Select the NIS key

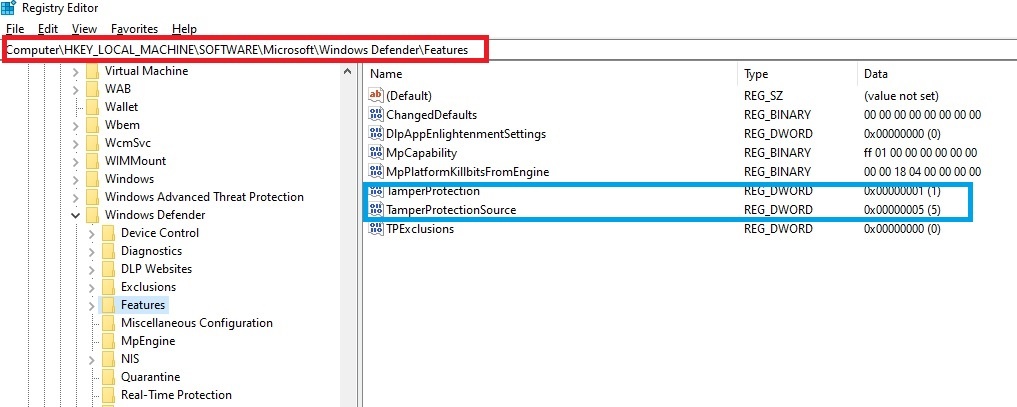point(130,358)
